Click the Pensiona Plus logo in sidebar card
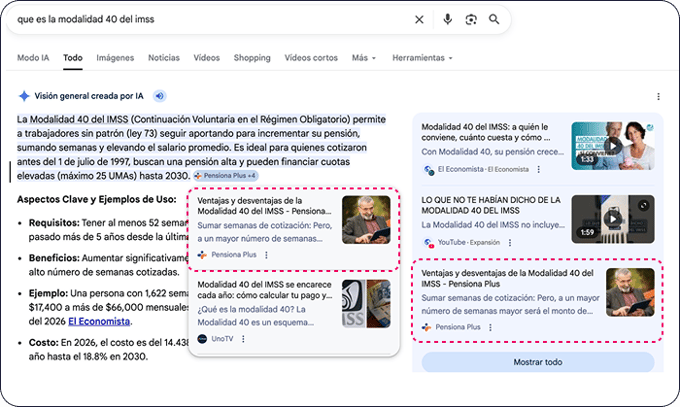 click(426, 327)
